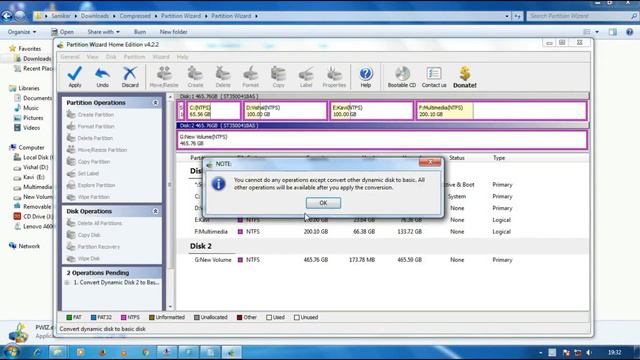Image resolution: width=640 pixels, height=360 pixels.
Task: Click the Move/Resize toolbar icon
Action: [x=164, y=74]
